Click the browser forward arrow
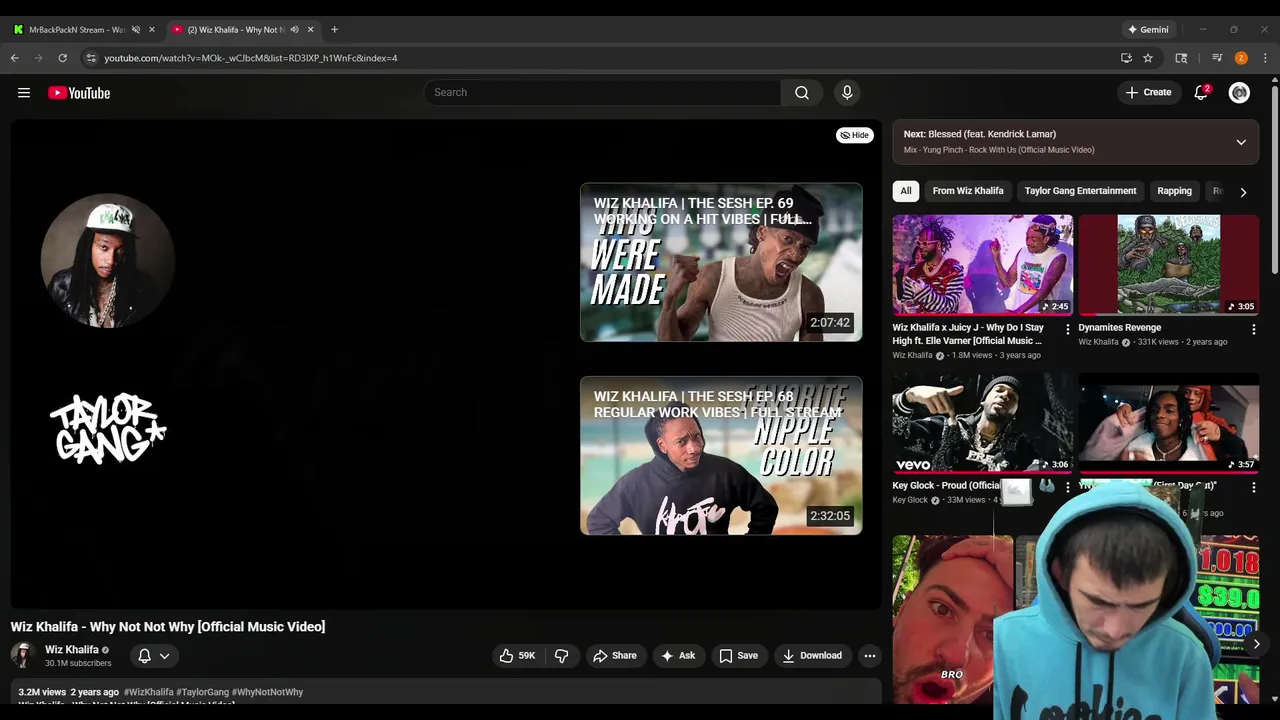The height and width of the screenshot is (720, 1280). (39, 58)
